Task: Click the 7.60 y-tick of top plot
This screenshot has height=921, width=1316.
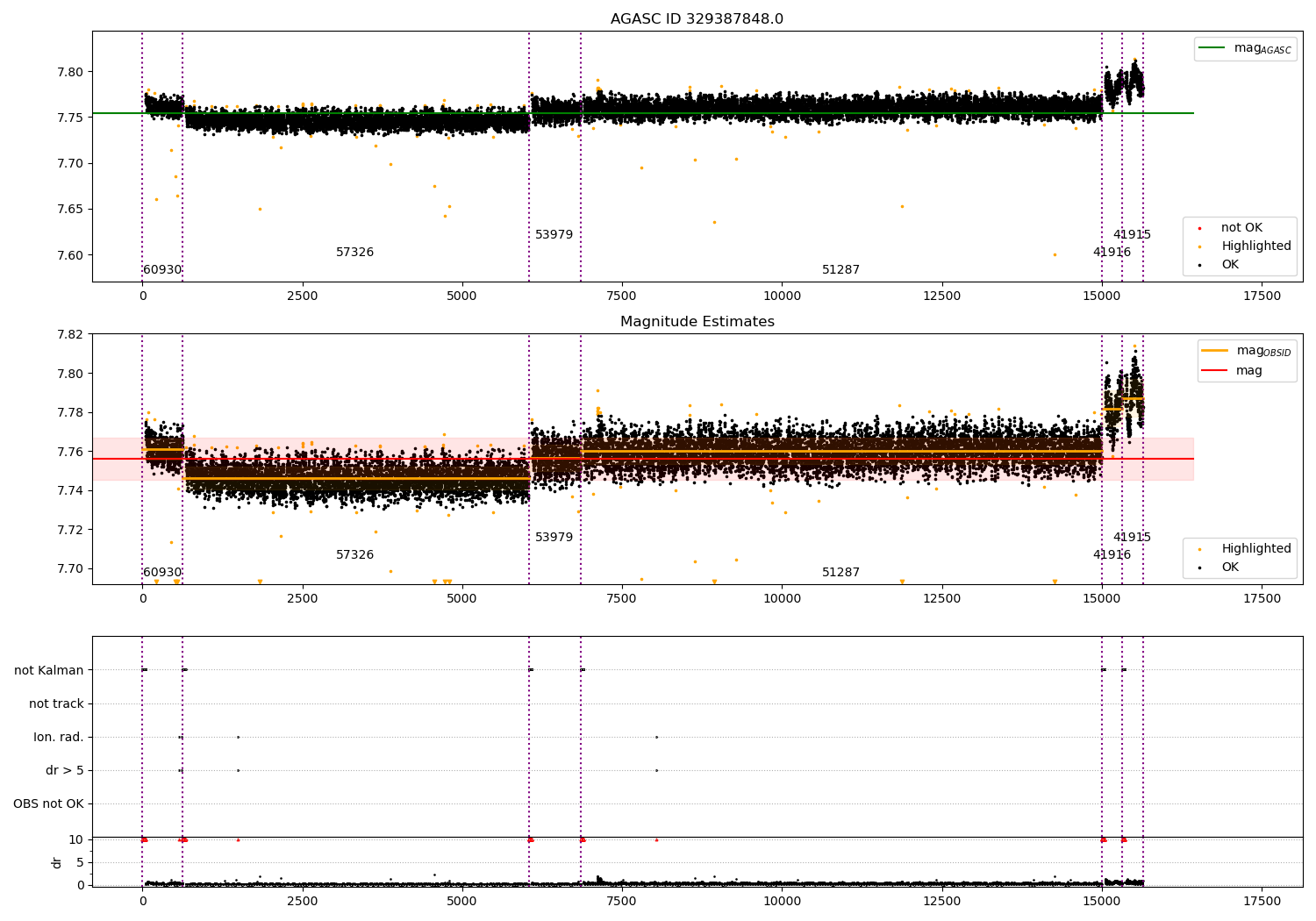Action: (x=70, y=255)
